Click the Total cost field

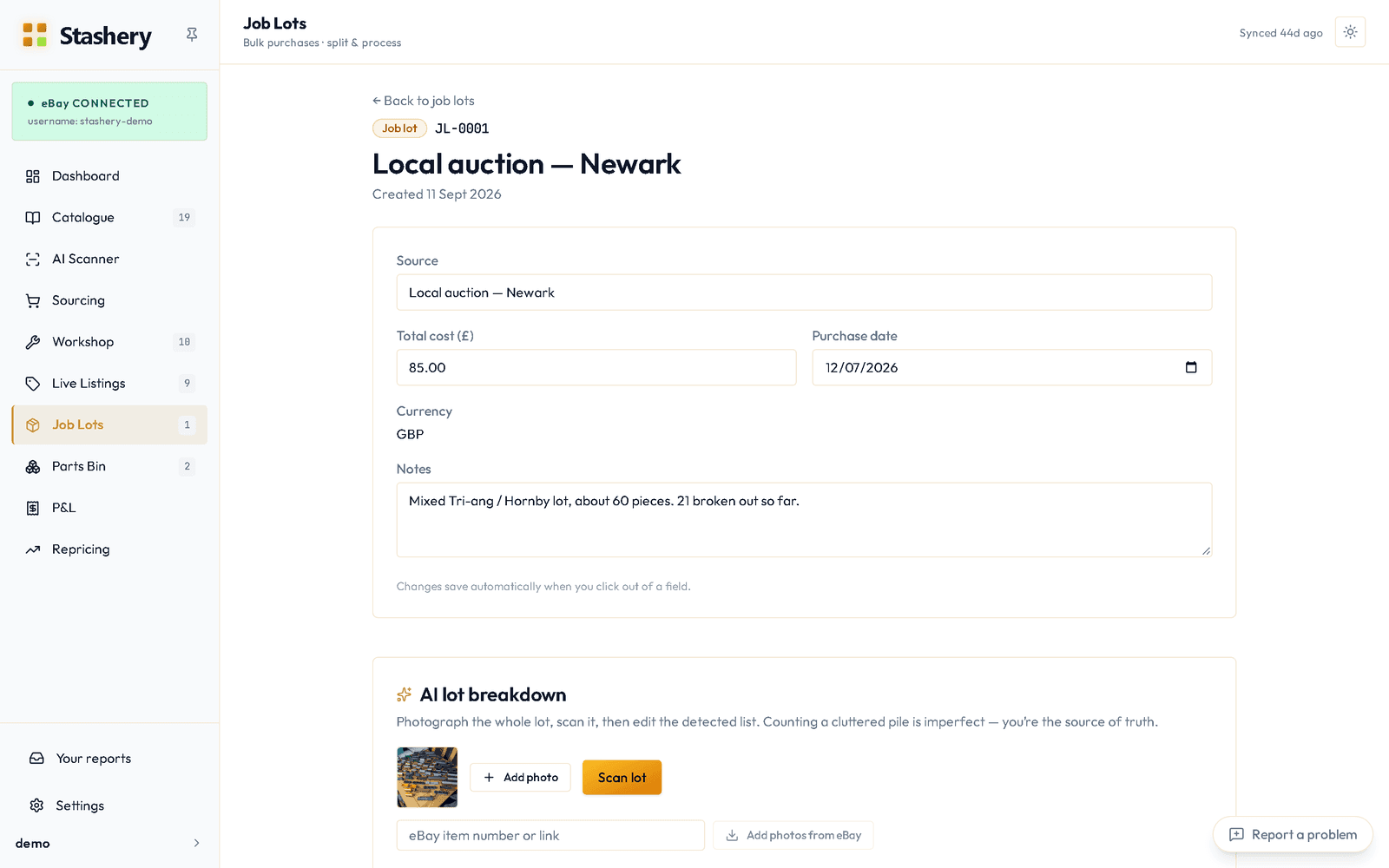pos(596,368)
